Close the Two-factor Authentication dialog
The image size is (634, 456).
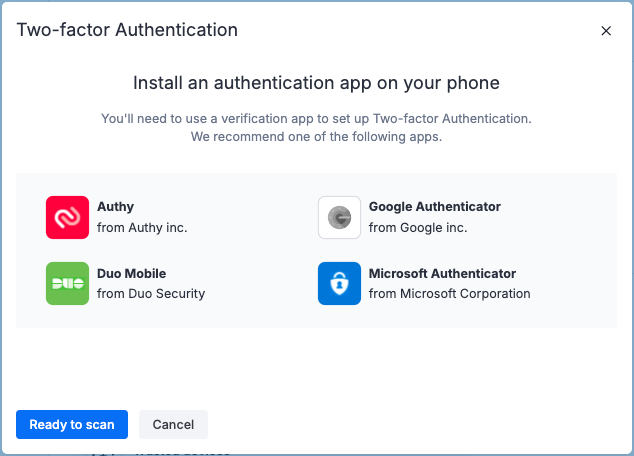coord(606,31)
